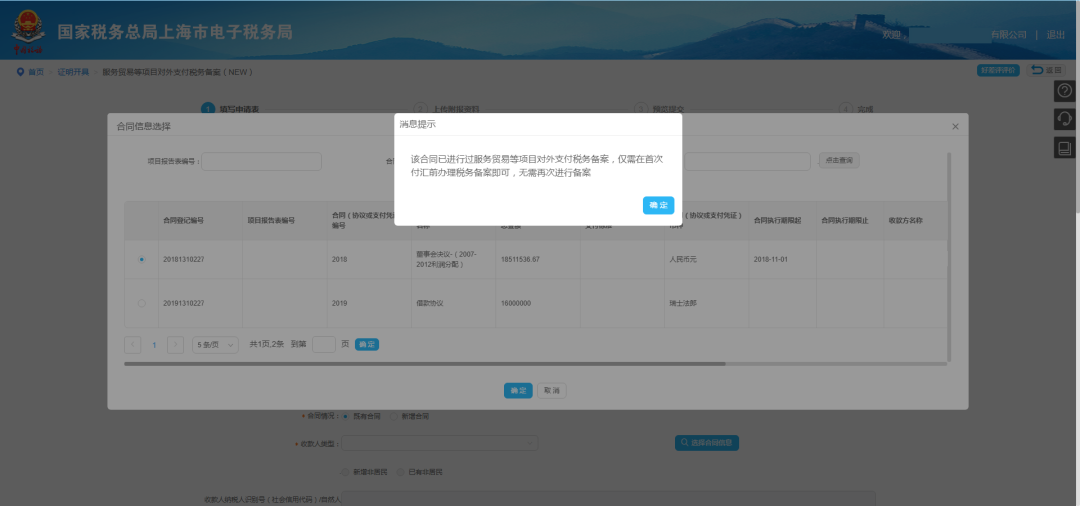Open the manual book icon in sidebar
This screenshot has width=1080, height=506.
1065,147
